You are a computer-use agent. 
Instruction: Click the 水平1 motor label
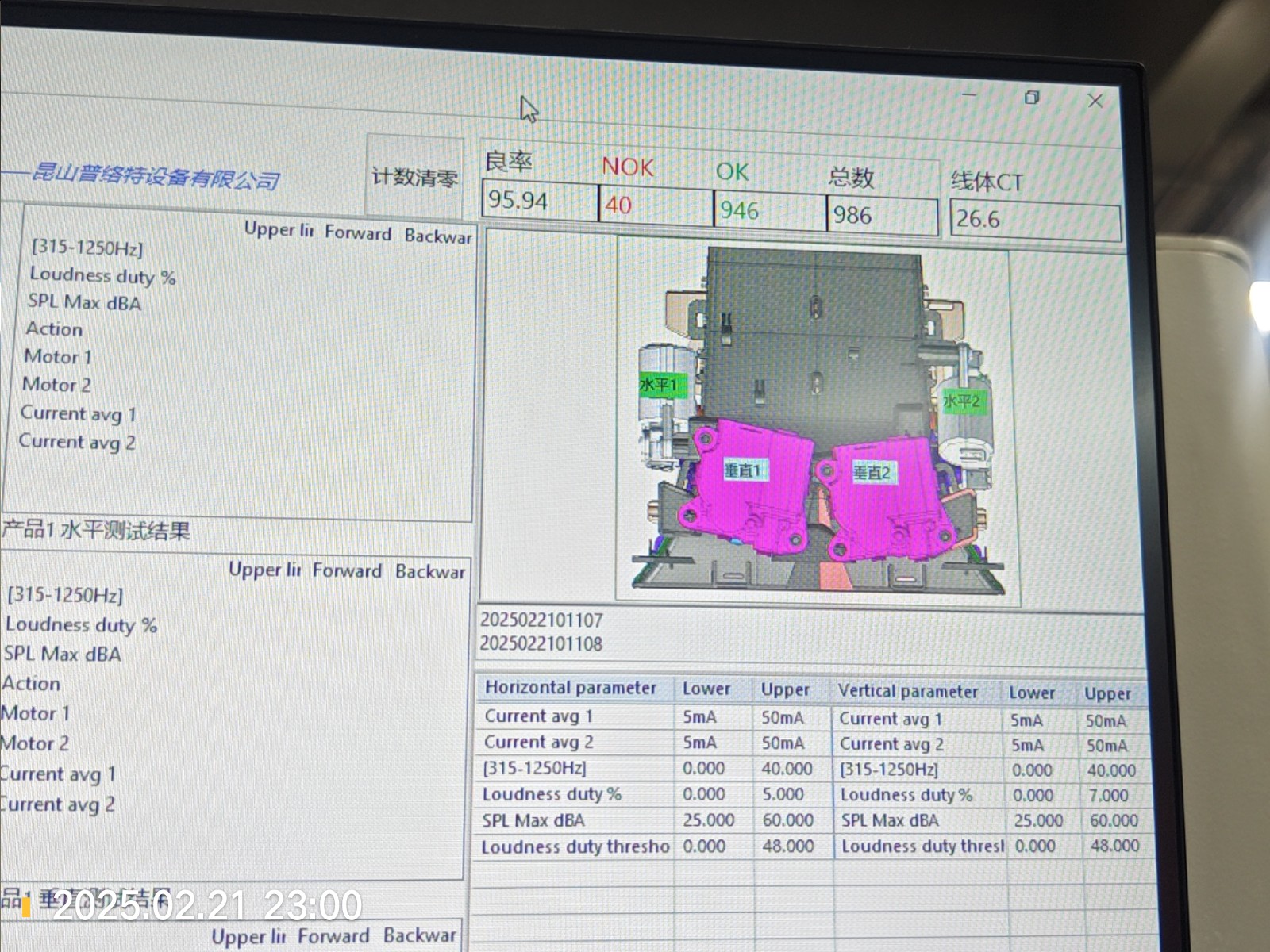click(659, 386)
